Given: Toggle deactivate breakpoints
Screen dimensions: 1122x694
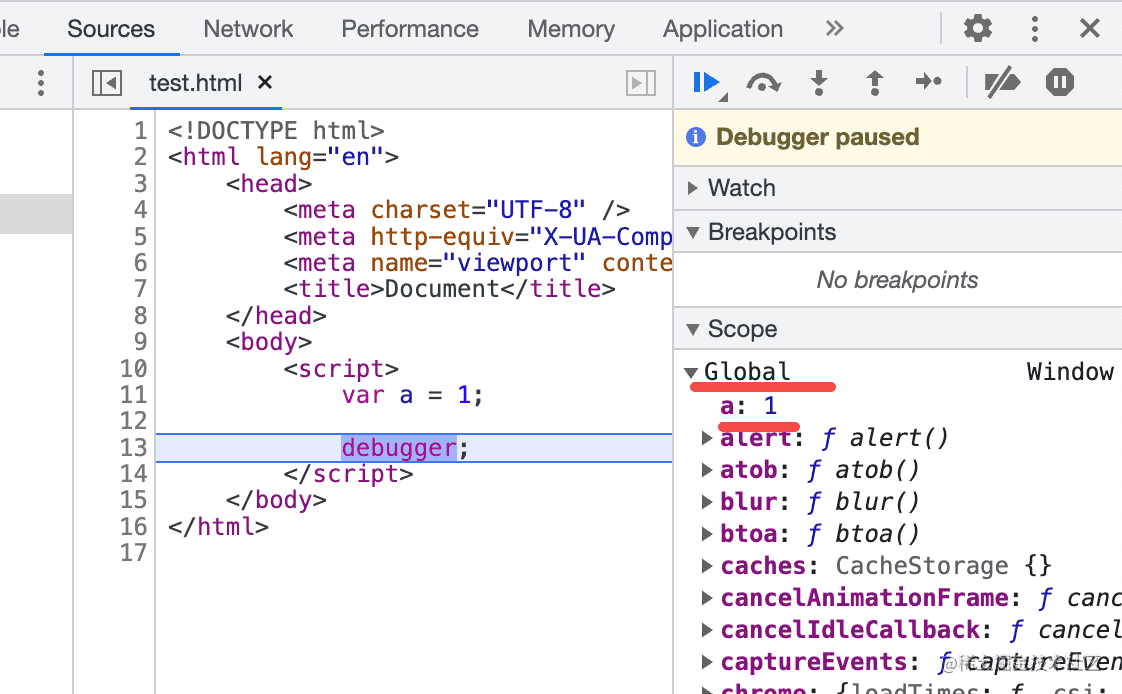Looking at the screenshot, I should pos(1001,83).
